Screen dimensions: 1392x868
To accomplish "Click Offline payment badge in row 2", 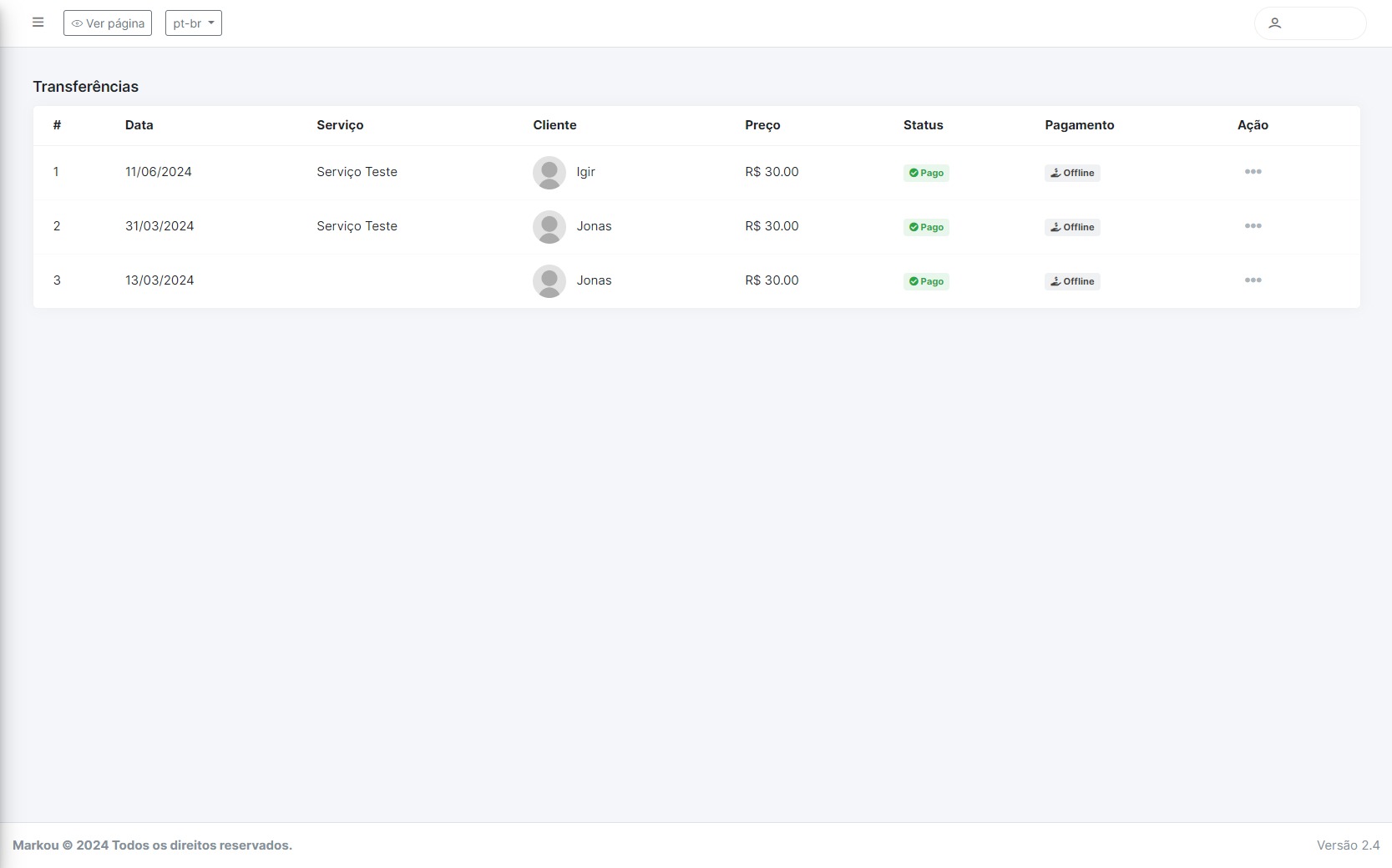I will pos(1072,227).
